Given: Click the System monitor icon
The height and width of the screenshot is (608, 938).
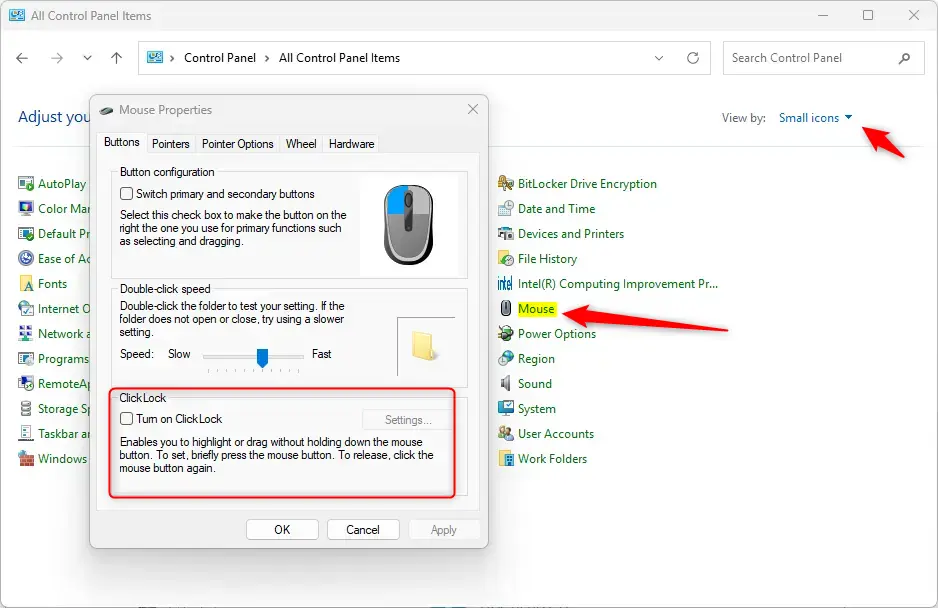Looking at the screenshot, I should [505, 409].
